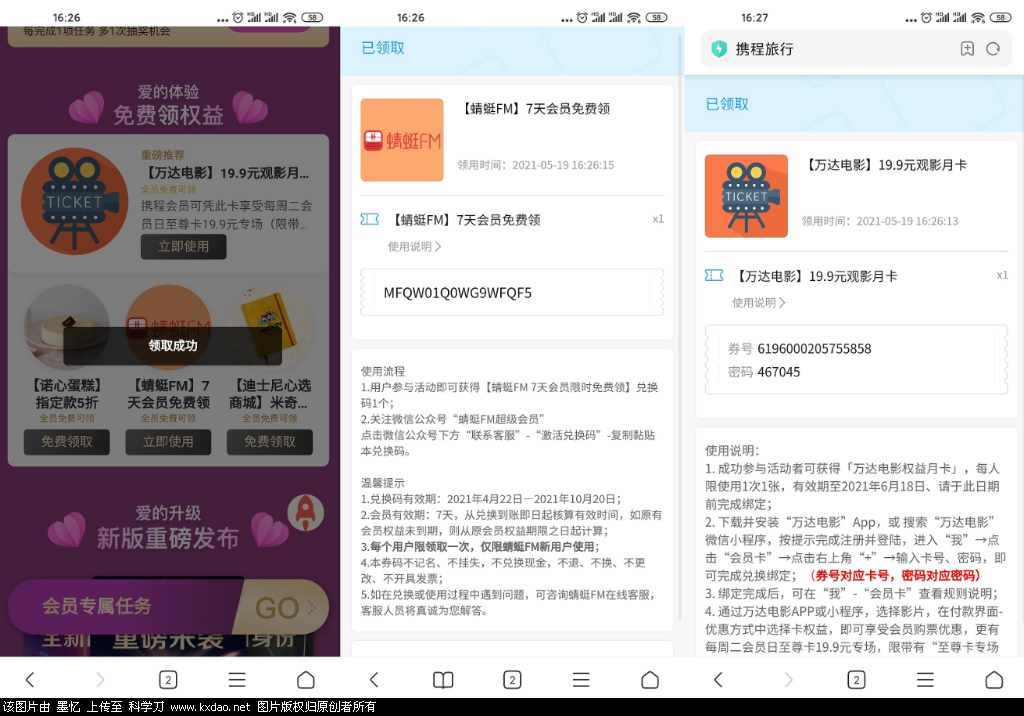Tap ticket icon beside 蜻蜓FM coupon row
1024x716 pixels.
(x=370, y=220)
